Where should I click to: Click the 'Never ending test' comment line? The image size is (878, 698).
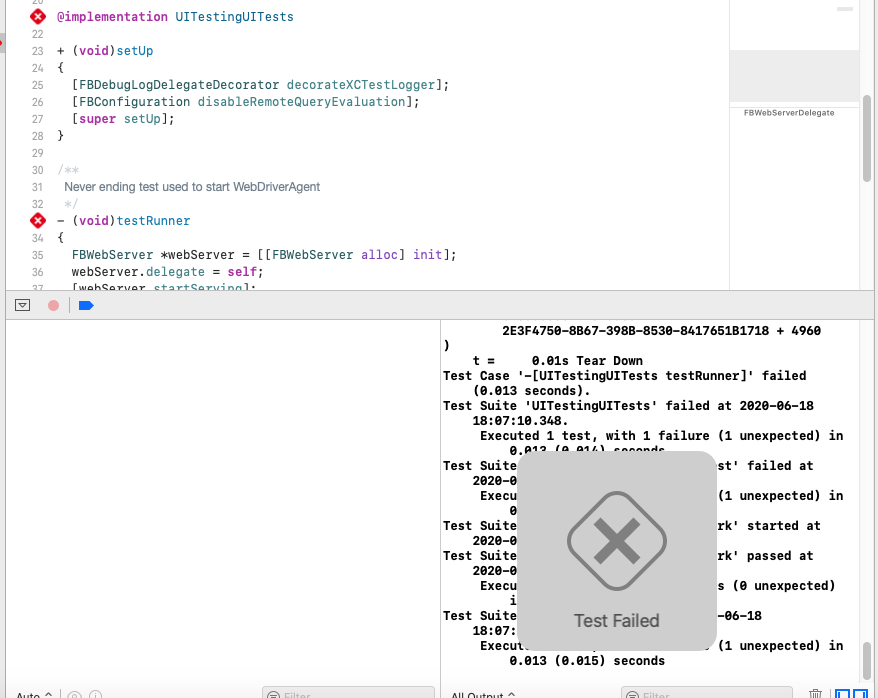(x=192, y=187)
